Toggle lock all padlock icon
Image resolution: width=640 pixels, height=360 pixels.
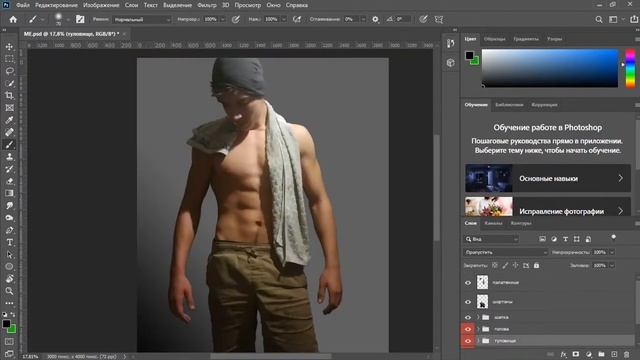[x=536, y=265]
